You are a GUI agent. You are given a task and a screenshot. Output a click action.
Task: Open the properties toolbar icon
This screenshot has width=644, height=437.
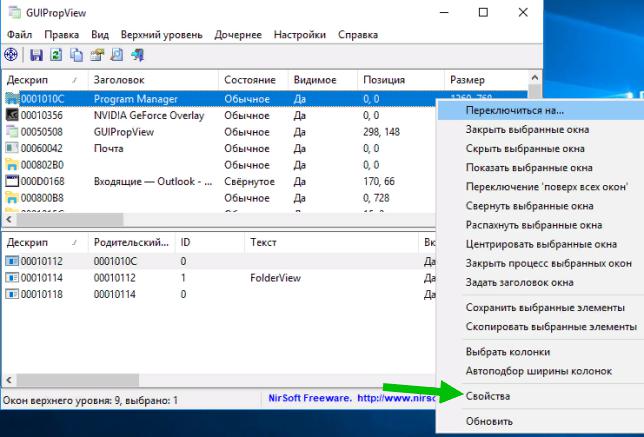tap(97, 55)
